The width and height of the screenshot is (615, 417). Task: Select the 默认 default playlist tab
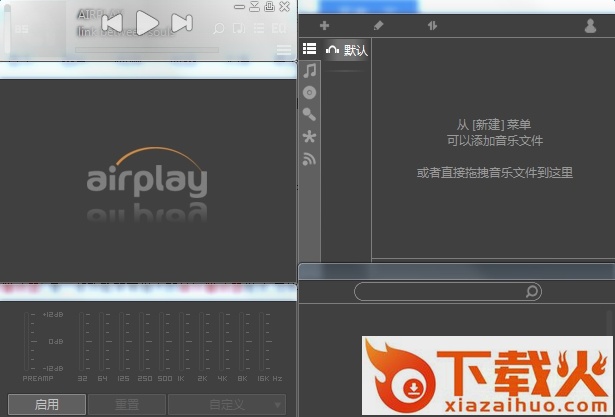click(347, 50)
